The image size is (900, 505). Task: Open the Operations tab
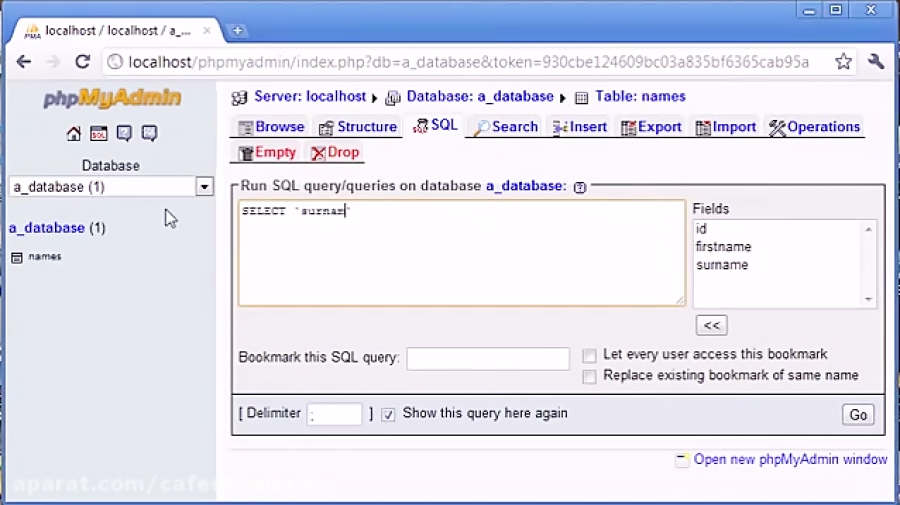(814, 127)
